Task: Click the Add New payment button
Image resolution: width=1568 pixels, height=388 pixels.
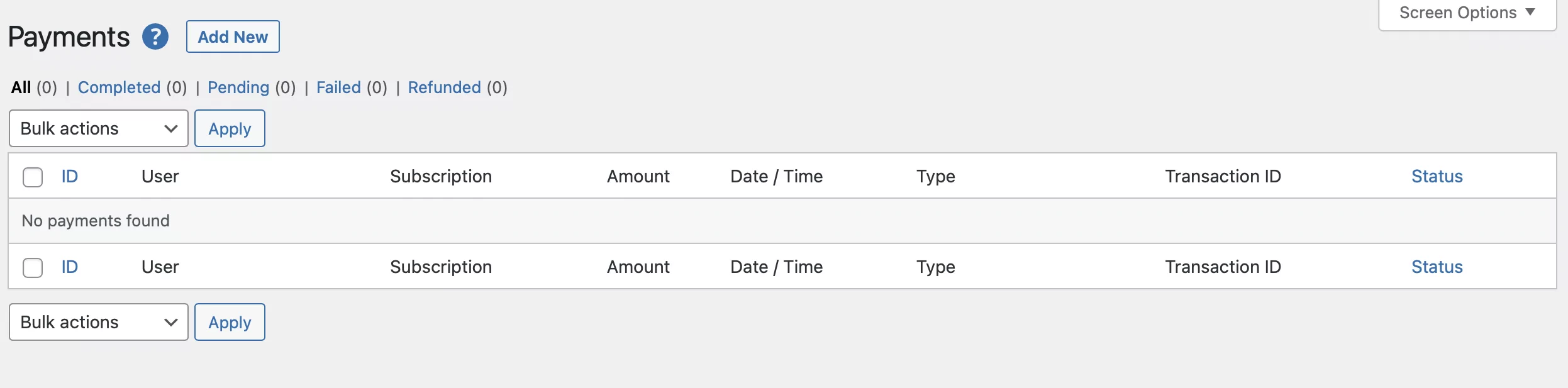Action: [233, 37]
